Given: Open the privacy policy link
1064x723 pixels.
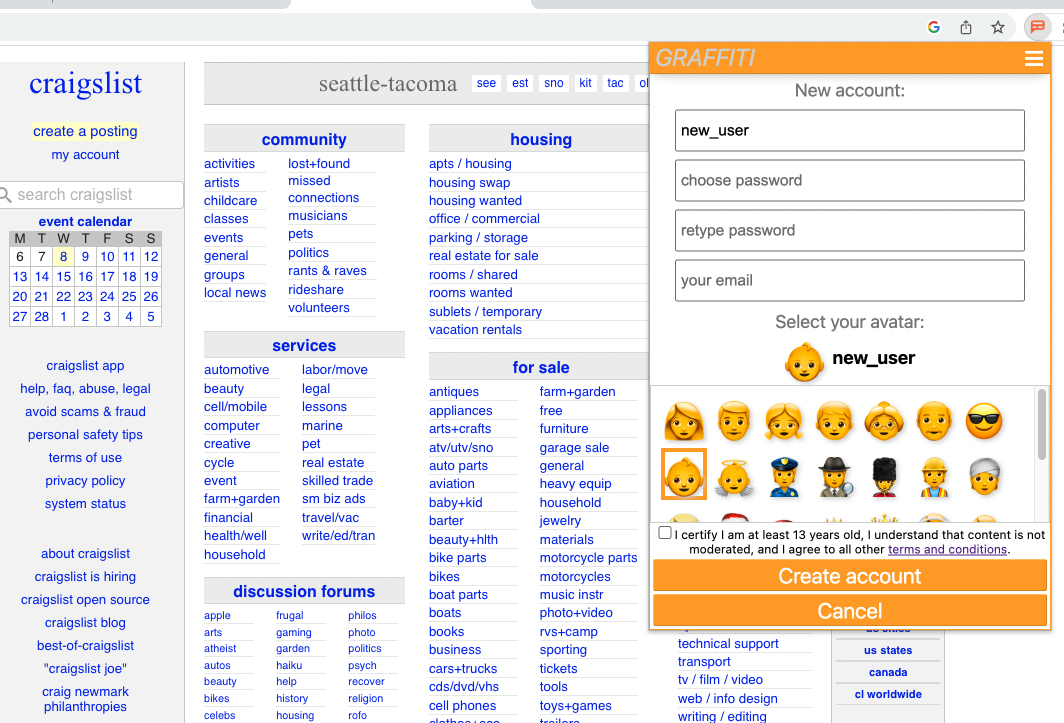Looking at the screenshot, I should pyautogui.click(x=86, y=481).
